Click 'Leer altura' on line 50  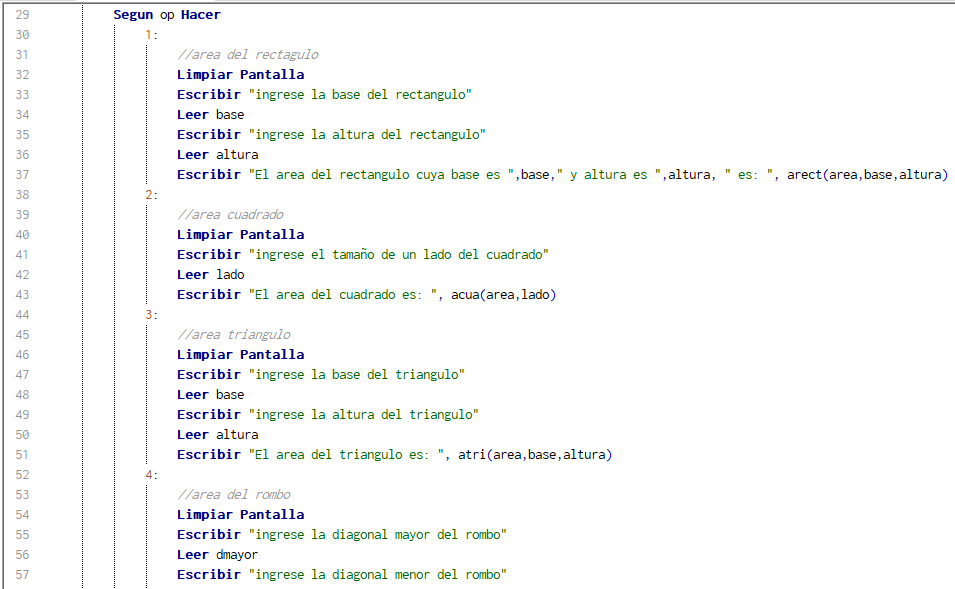217,435
